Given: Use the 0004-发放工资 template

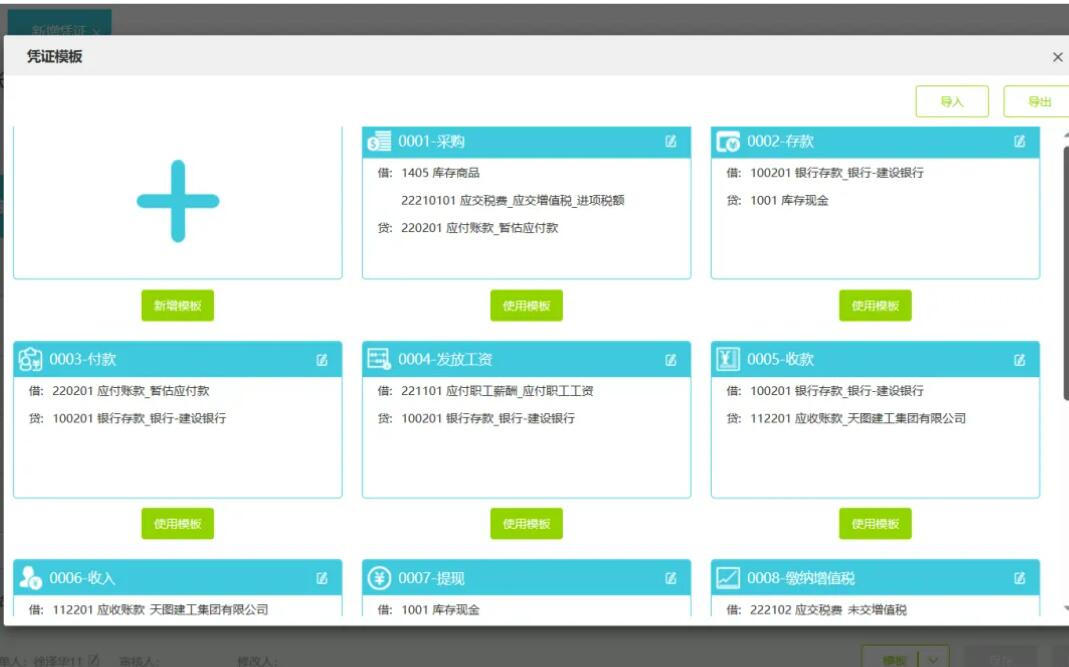Looking at the screenshot, I should tap(526, 524).
